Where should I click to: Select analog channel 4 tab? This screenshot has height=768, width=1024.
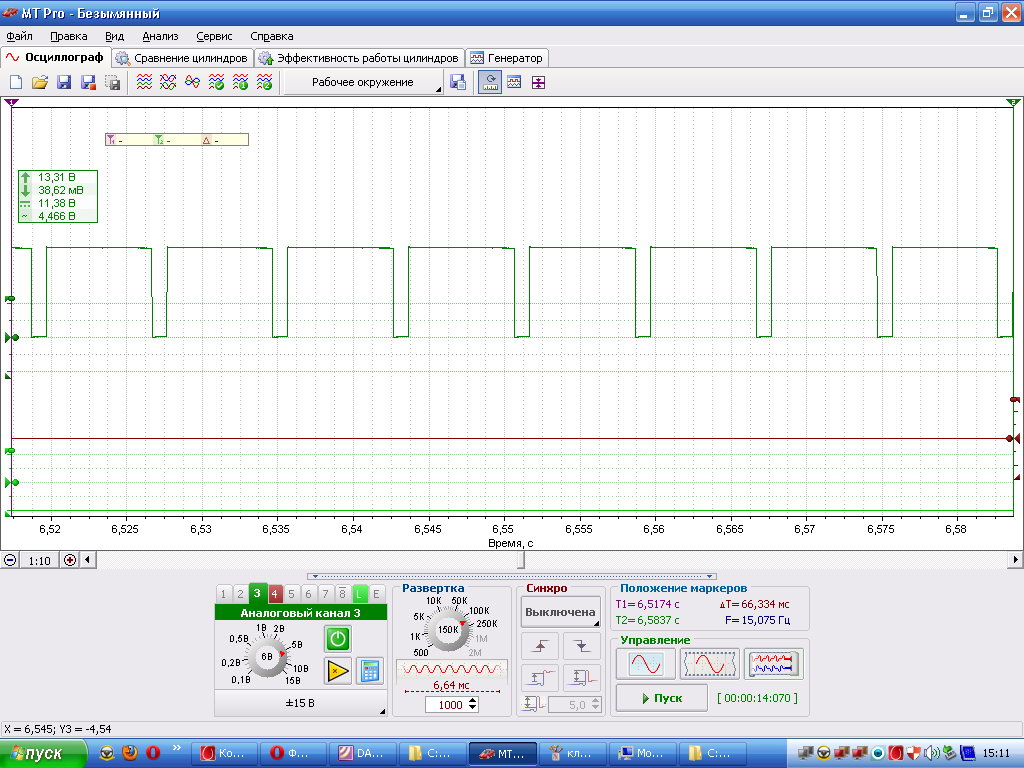coord(274,594)
